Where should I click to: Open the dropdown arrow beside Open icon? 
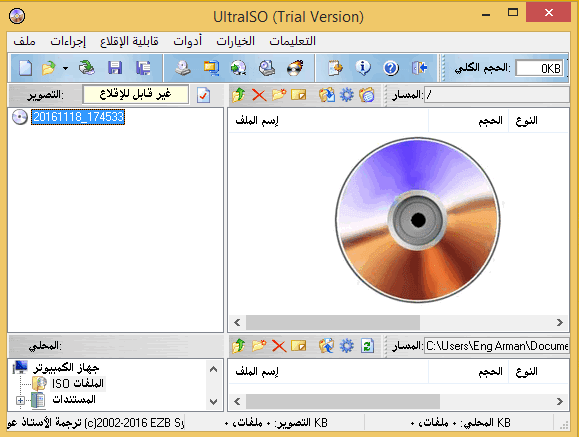(65, 68)
